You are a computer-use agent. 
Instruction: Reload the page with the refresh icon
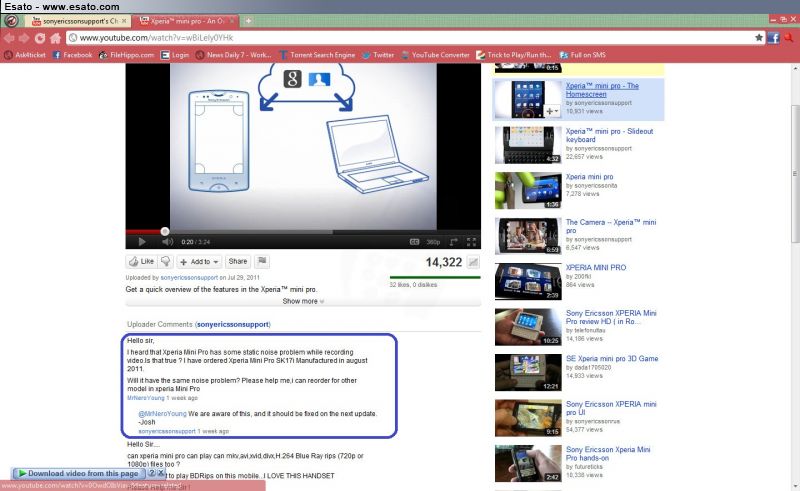point(40,38)
